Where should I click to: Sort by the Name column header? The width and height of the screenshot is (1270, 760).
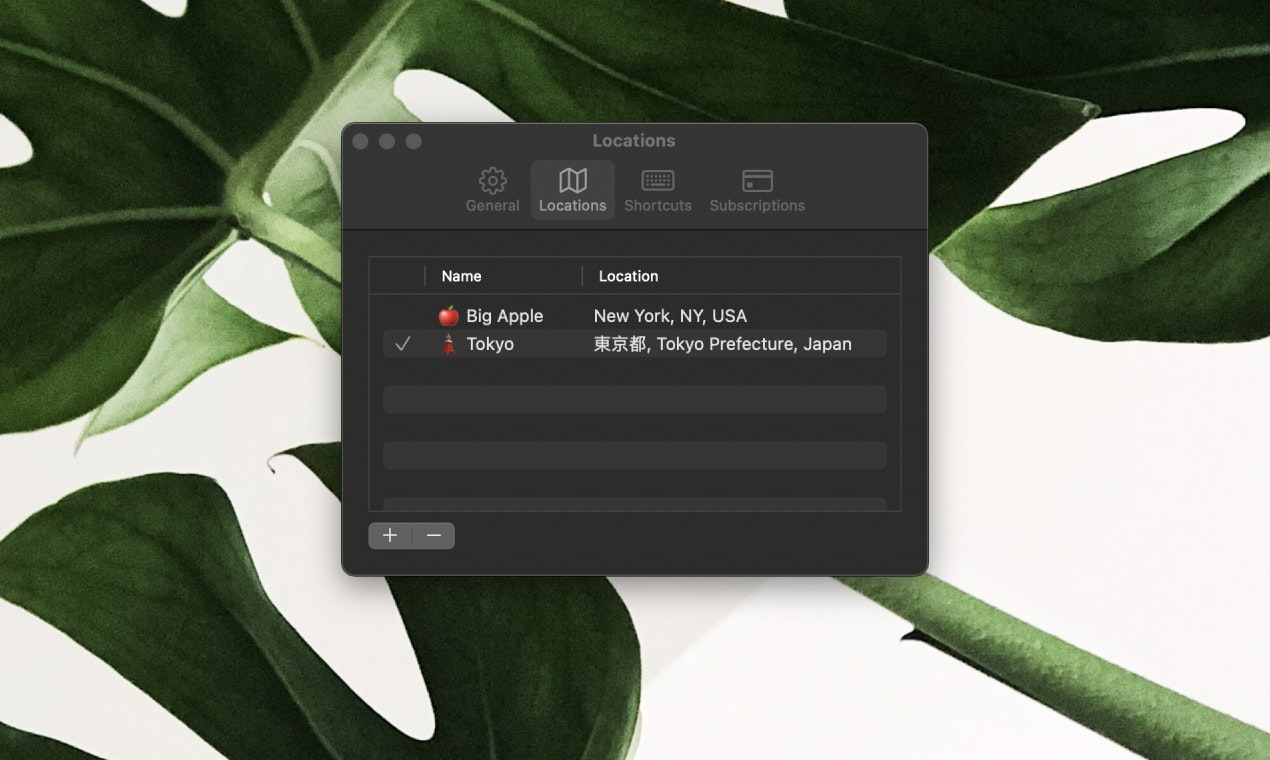tap(504, 276)
